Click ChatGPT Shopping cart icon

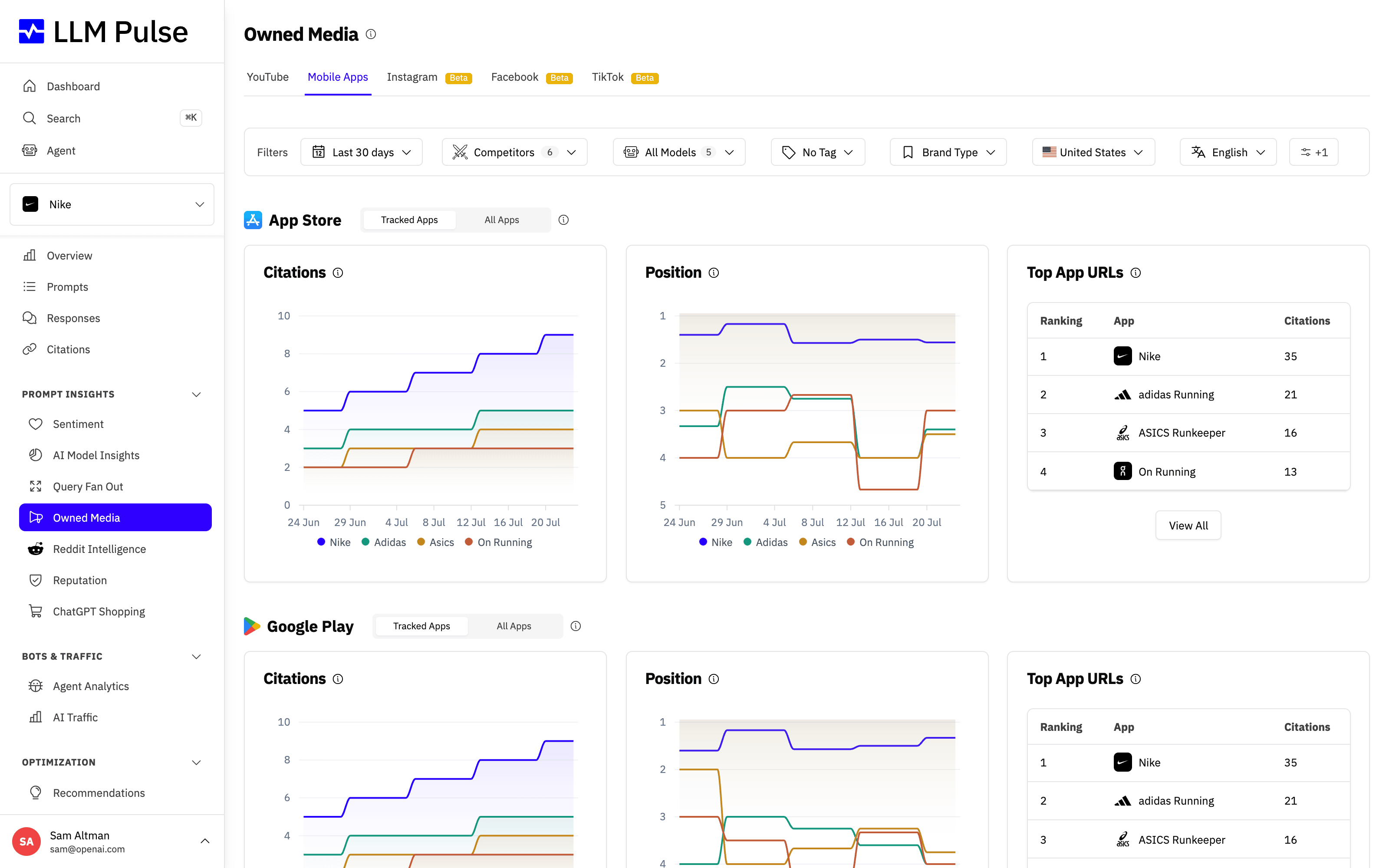click(36, 612)
